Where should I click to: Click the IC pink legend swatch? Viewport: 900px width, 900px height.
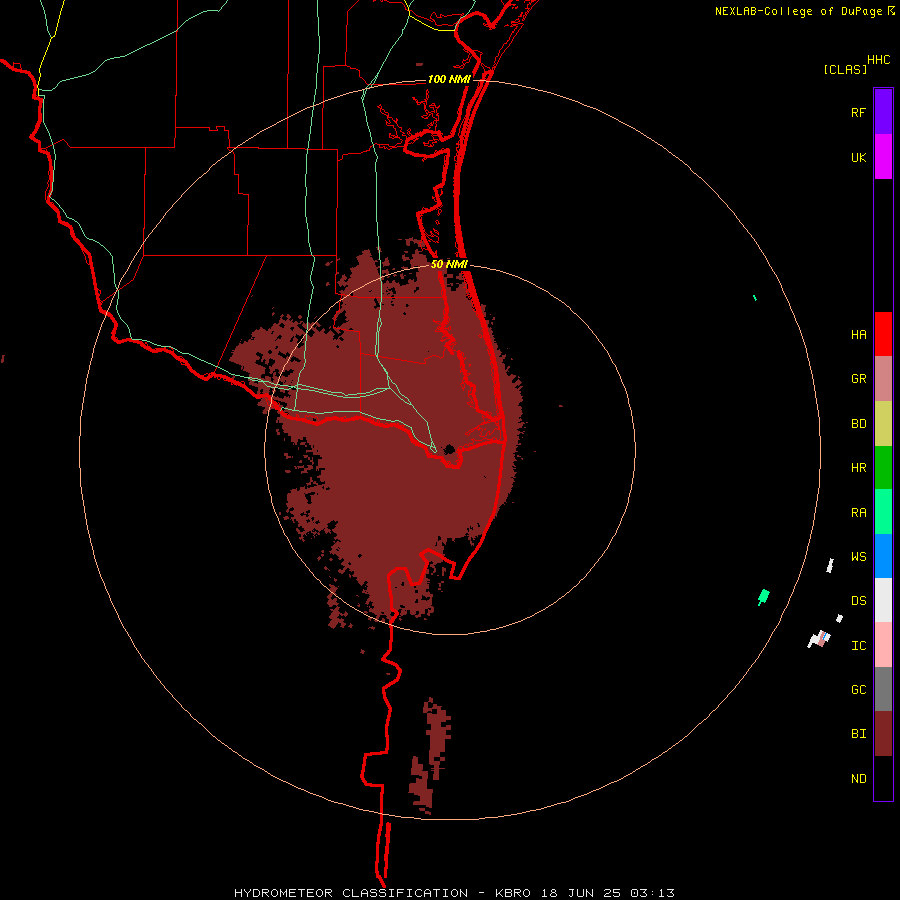[883, 645]
